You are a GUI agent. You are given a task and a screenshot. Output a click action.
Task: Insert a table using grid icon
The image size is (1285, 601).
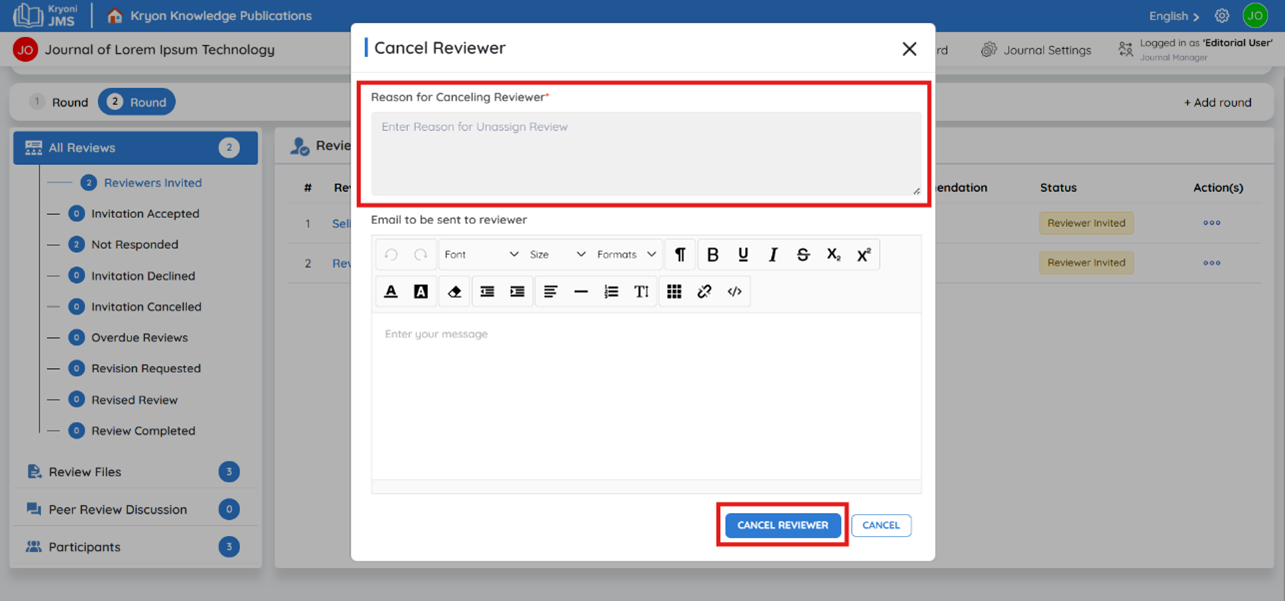coord(674,292)
